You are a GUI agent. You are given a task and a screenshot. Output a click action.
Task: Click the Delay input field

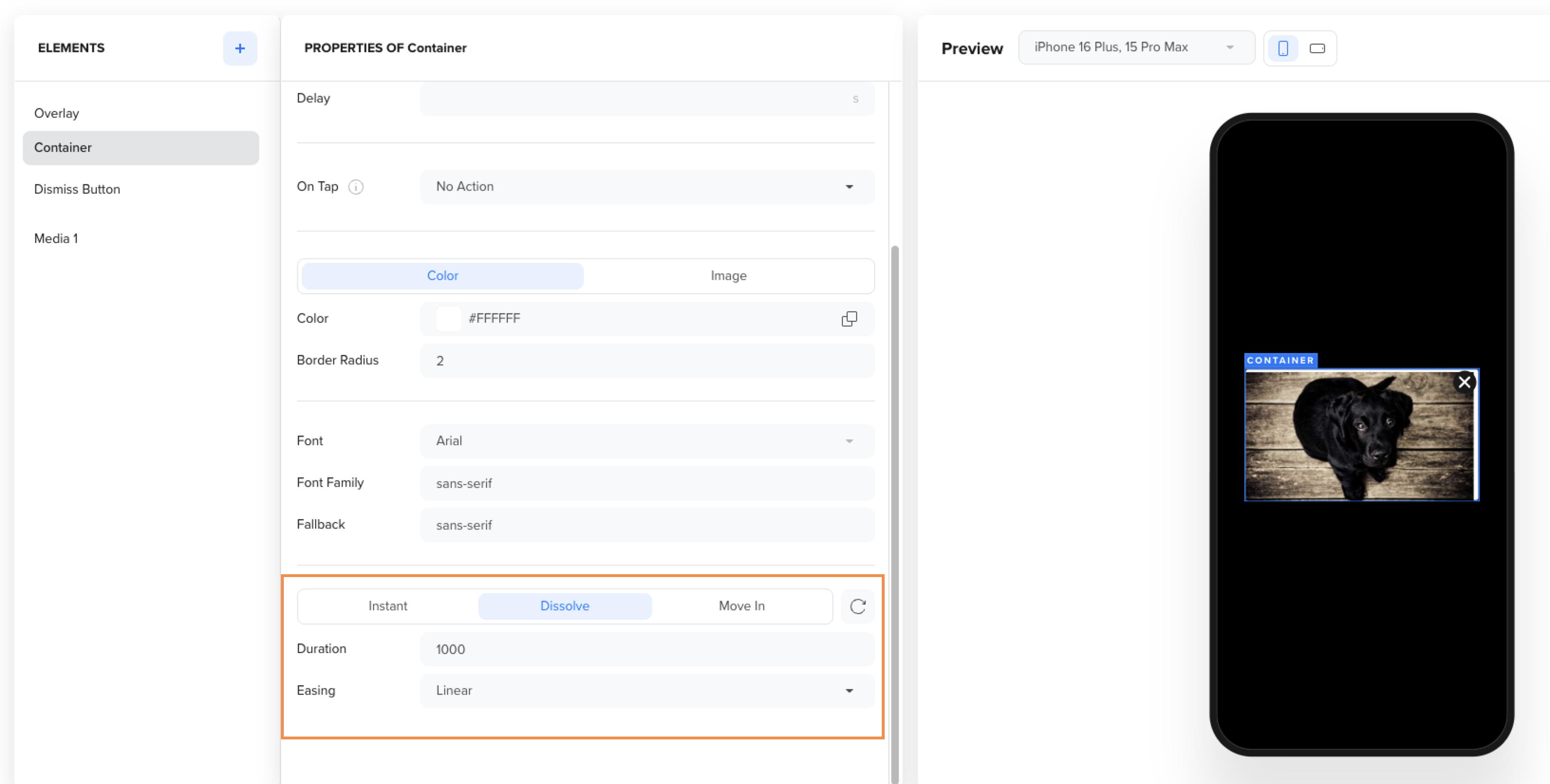(647, 98)
